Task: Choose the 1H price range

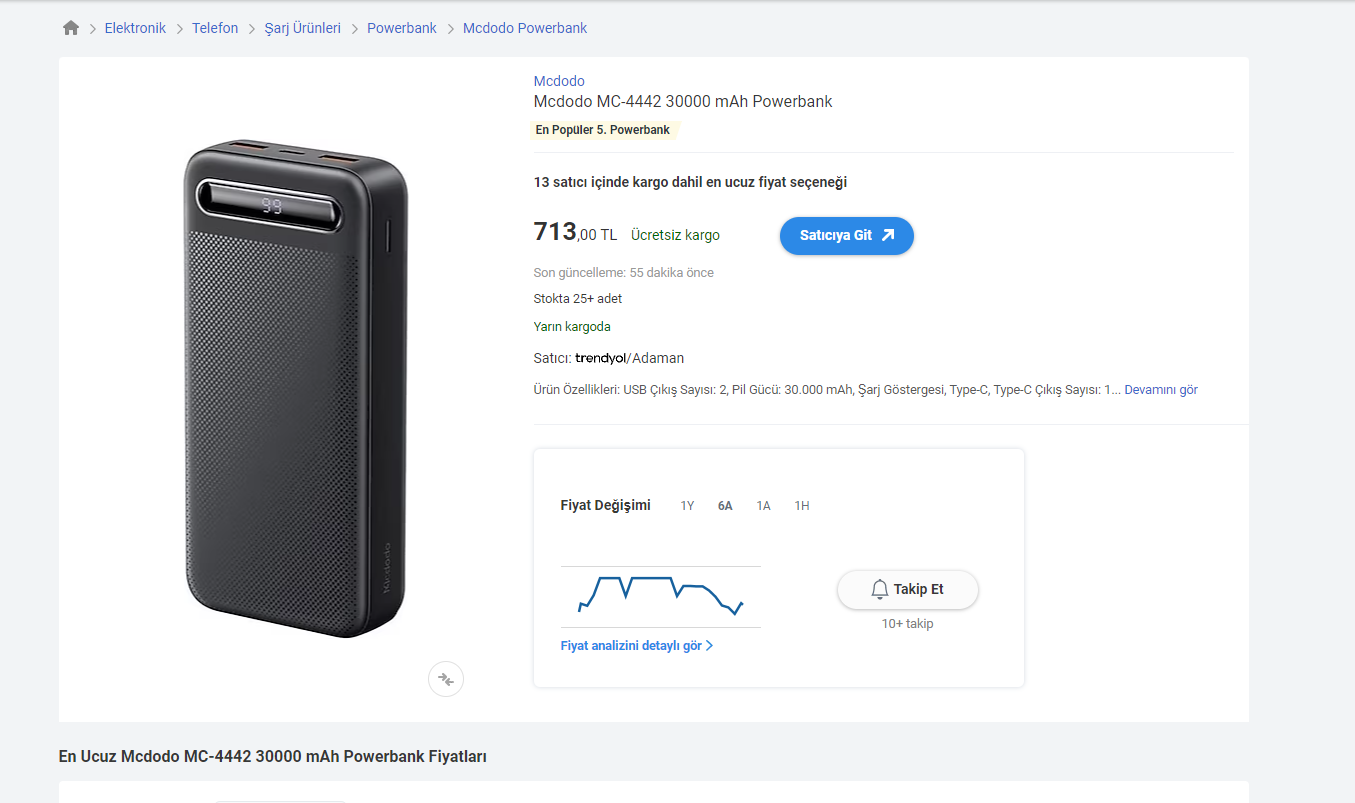Action: click(802, 506)
